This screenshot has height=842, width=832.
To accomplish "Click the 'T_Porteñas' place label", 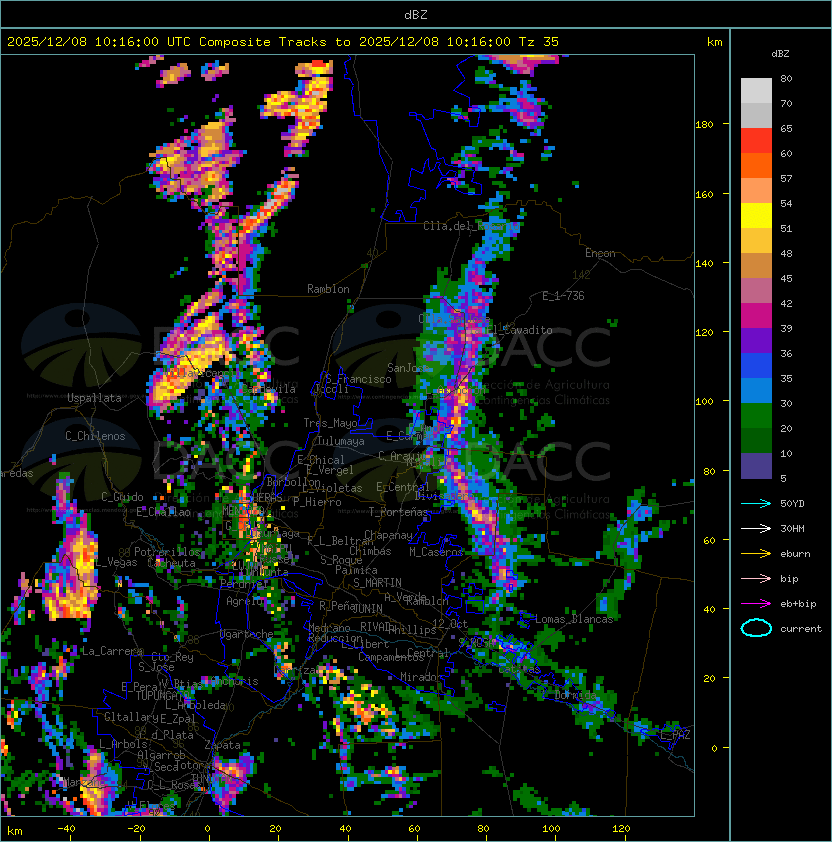I will tap(398, 512).
